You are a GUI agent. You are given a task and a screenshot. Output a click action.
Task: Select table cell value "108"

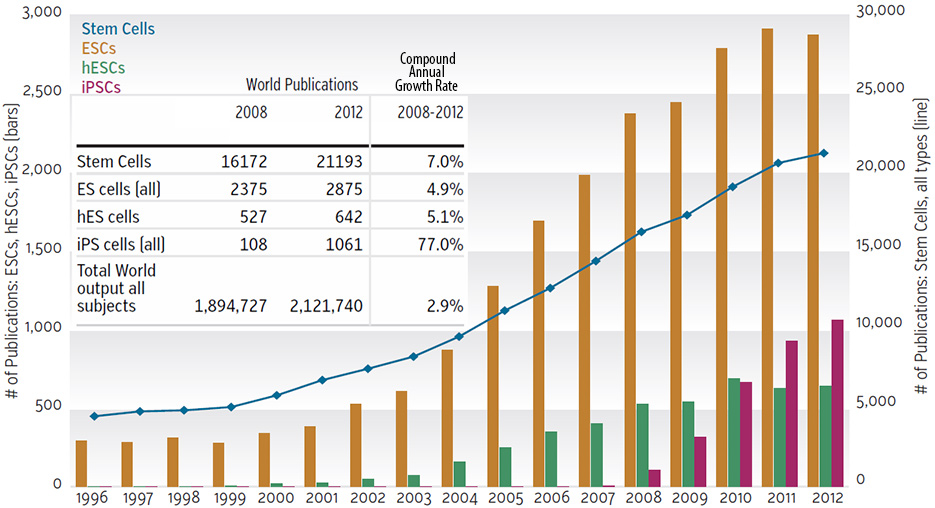pos(253,244)
